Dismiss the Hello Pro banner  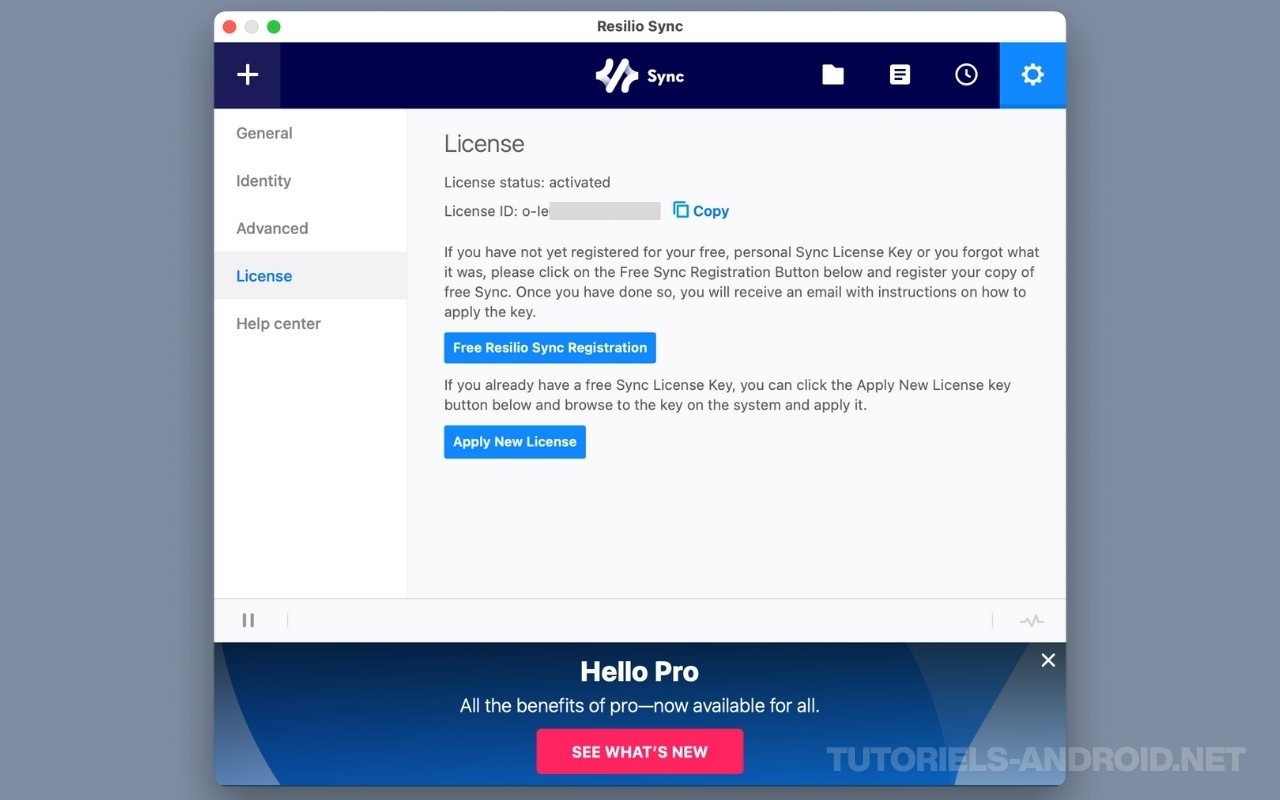(1048, 660)
